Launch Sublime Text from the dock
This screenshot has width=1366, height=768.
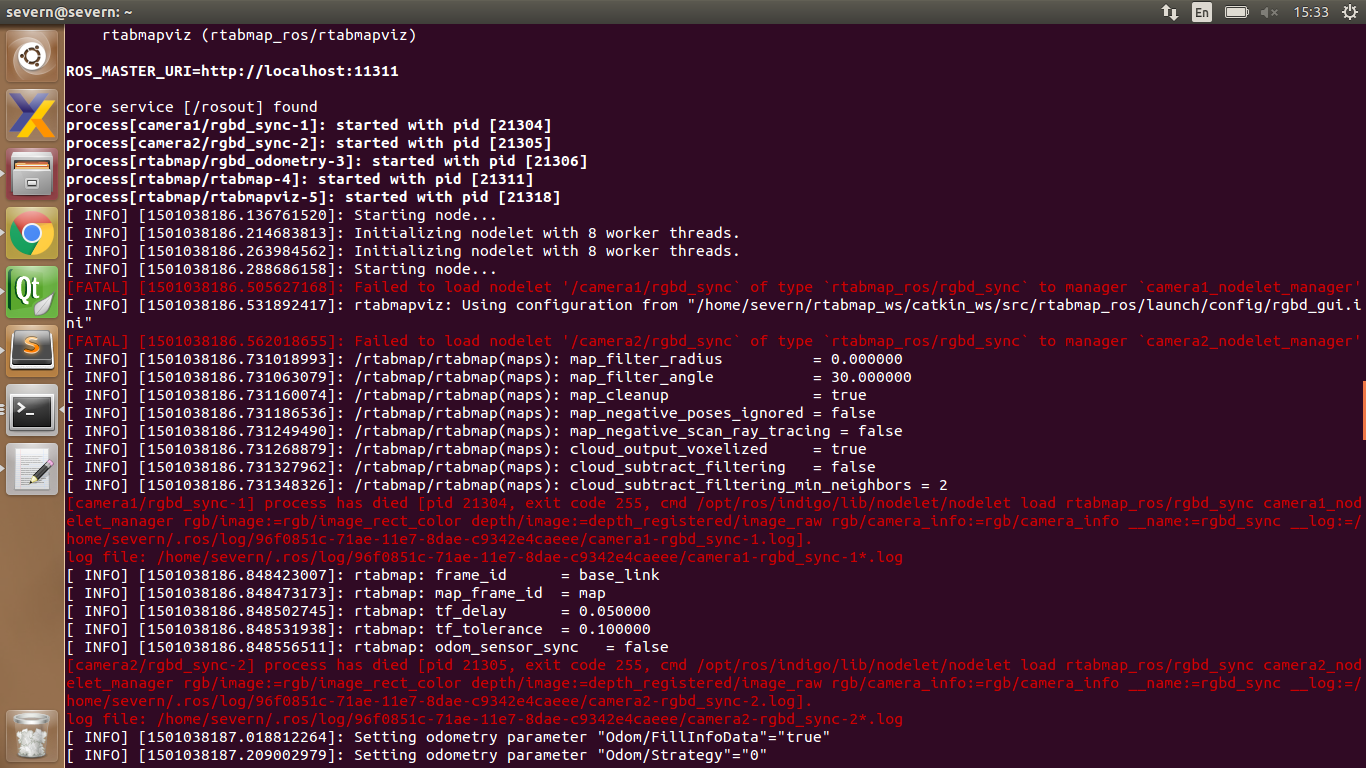[32, 351]
